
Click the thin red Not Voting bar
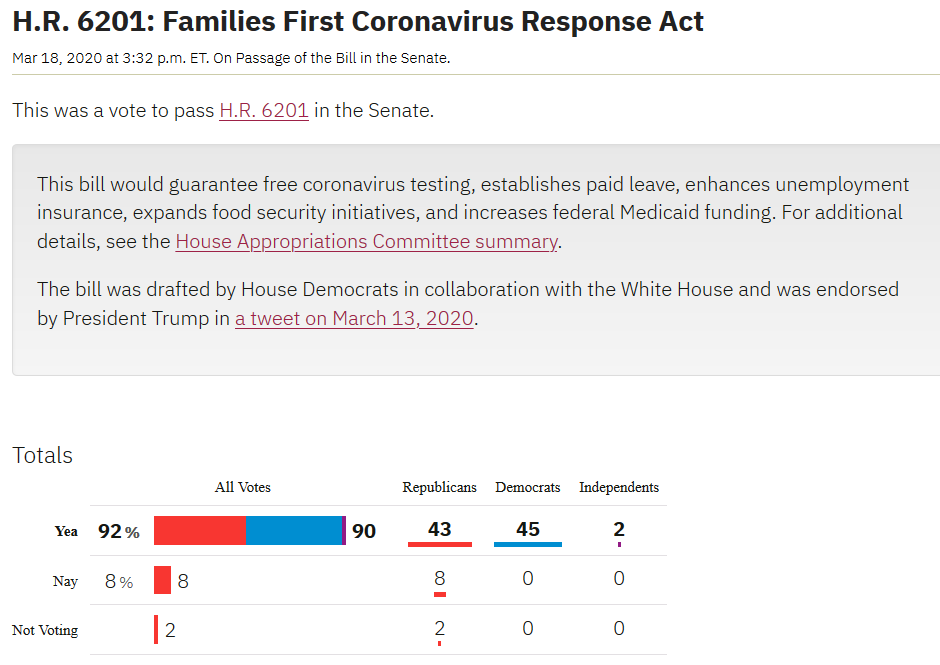(x=156, y=630)
